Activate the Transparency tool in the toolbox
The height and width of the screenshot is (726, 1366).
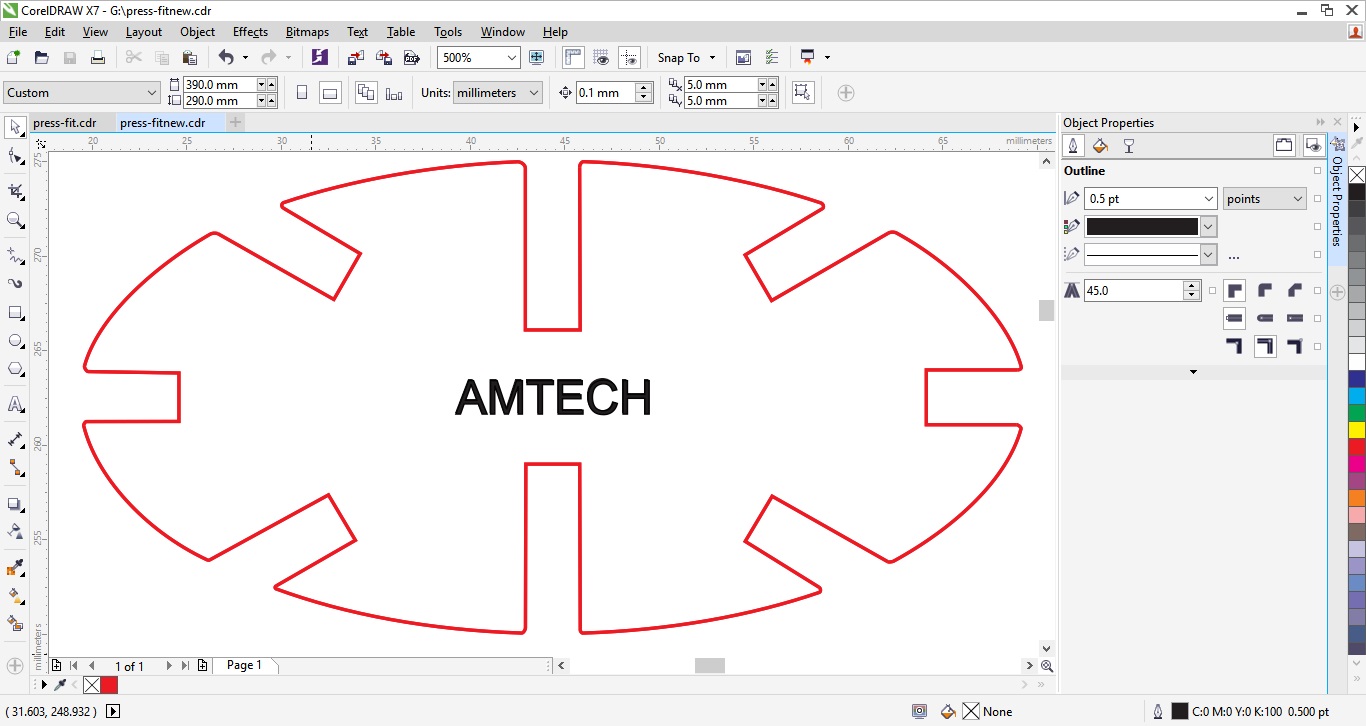point(15,531)
